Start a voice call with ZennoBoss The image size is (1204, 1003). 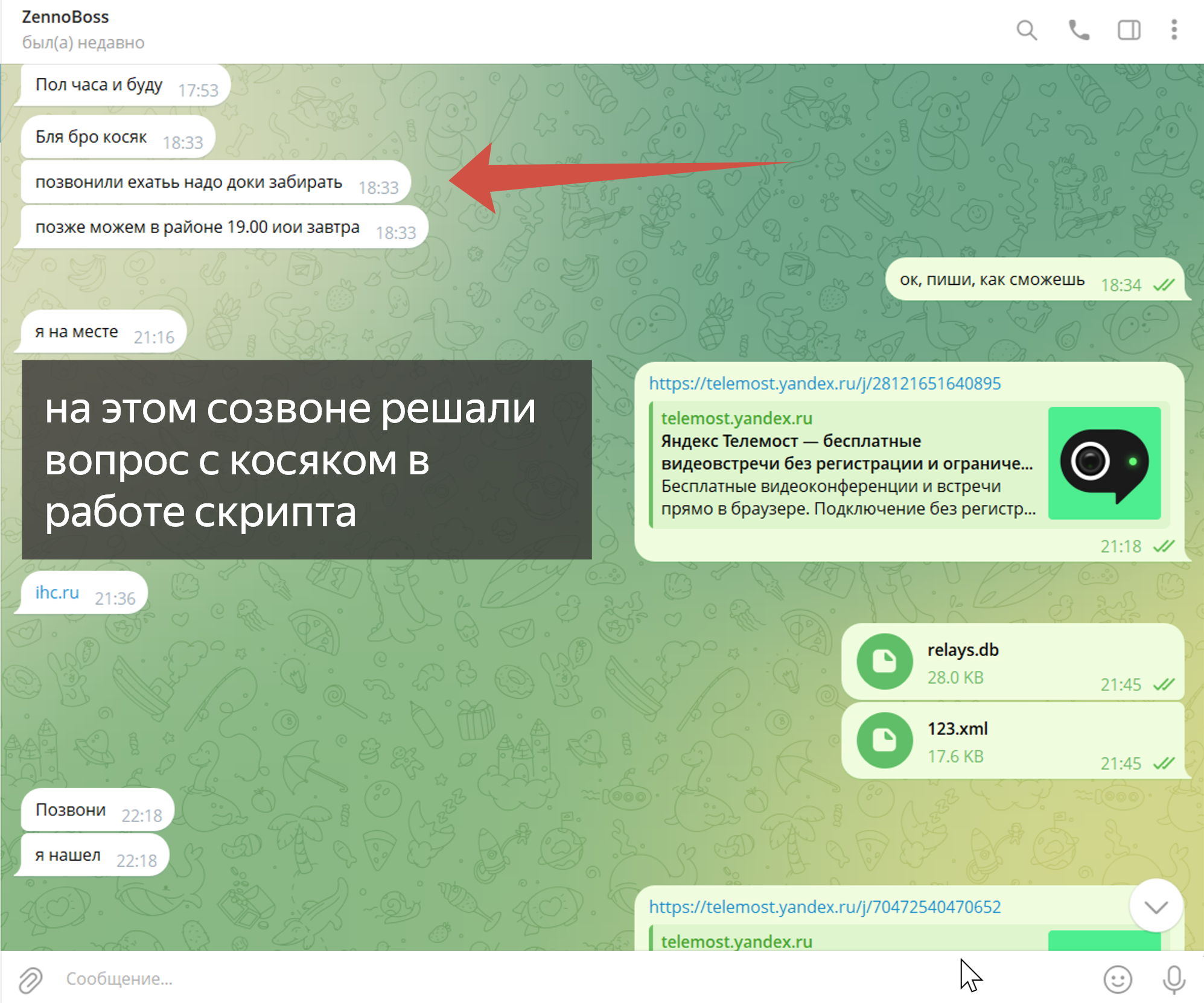[x=1078, y=30]
